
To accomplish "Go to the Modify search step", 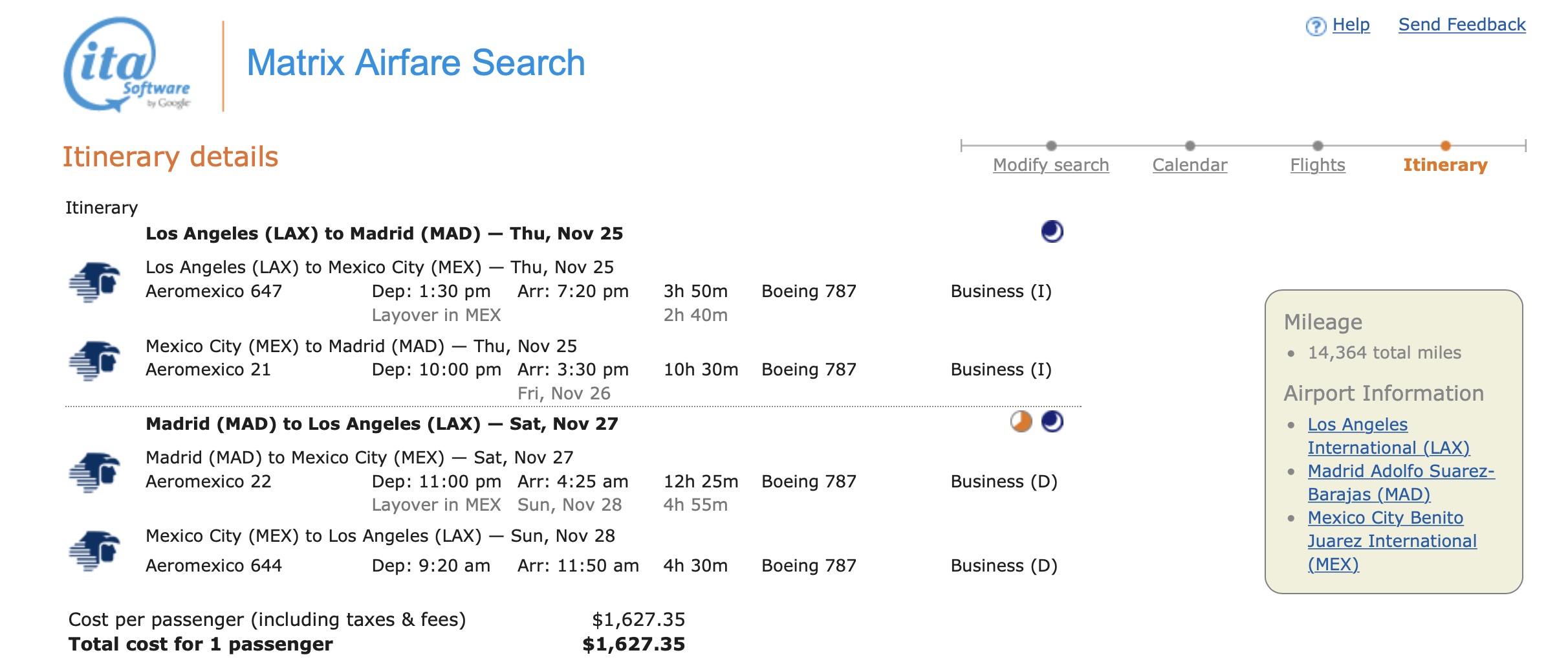I will (x=1051, y=165).
